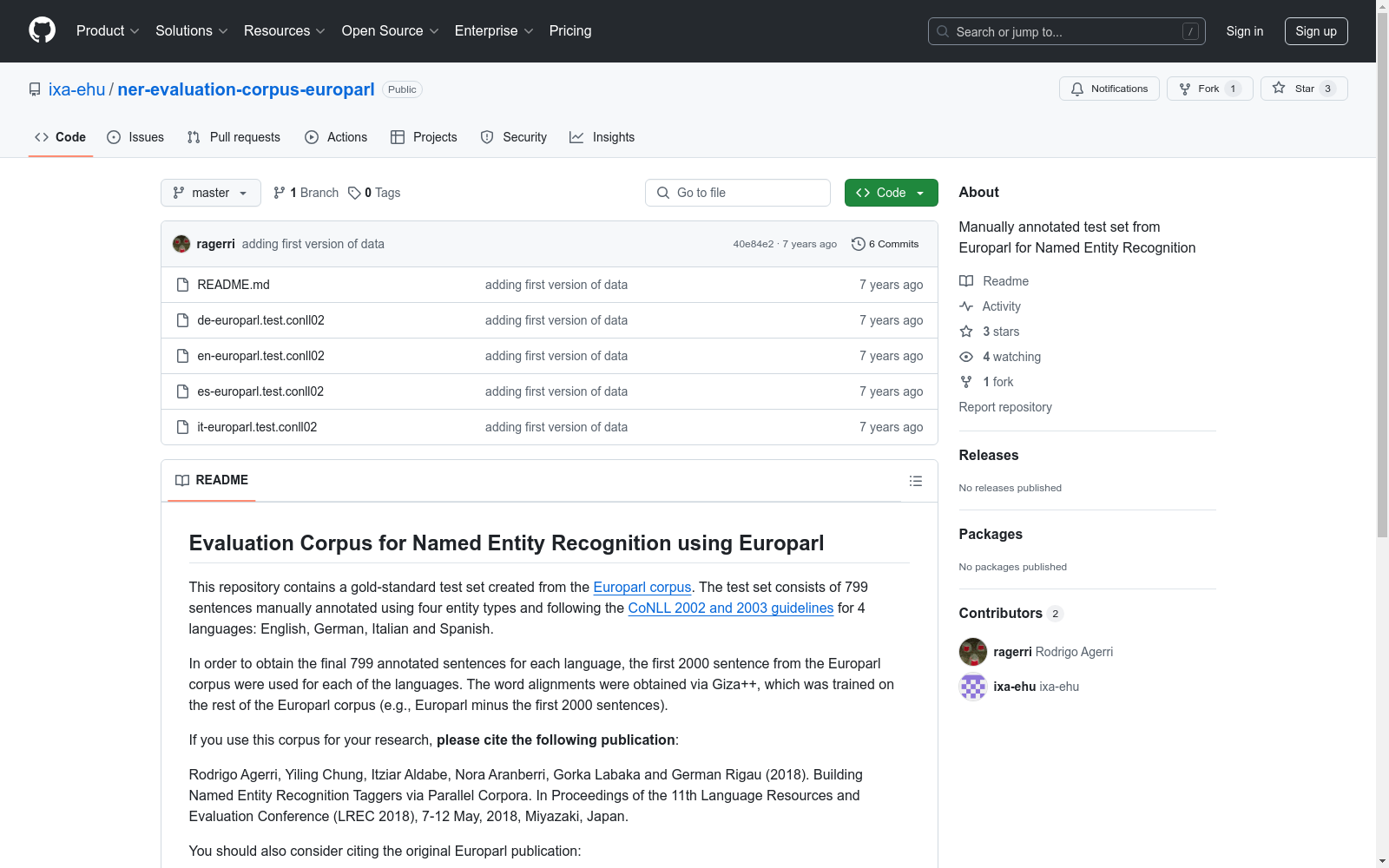Click the en-europarl.test.conll02 file icon
Viewport: 1389px width, 868px height.
click(x=182, y=356)
